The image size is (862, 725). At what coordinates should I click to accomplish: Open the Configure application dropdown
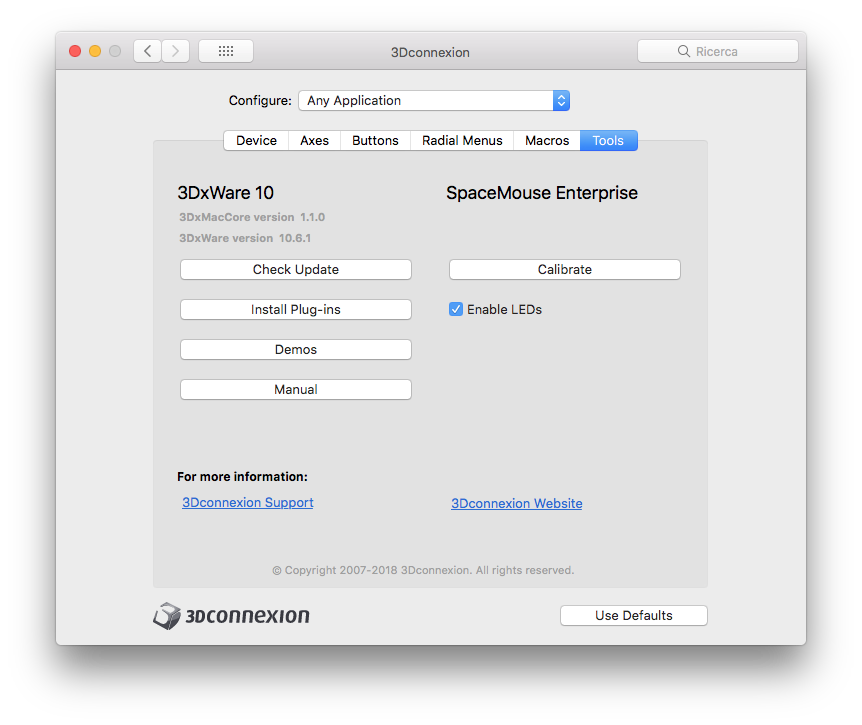(434, 101)
